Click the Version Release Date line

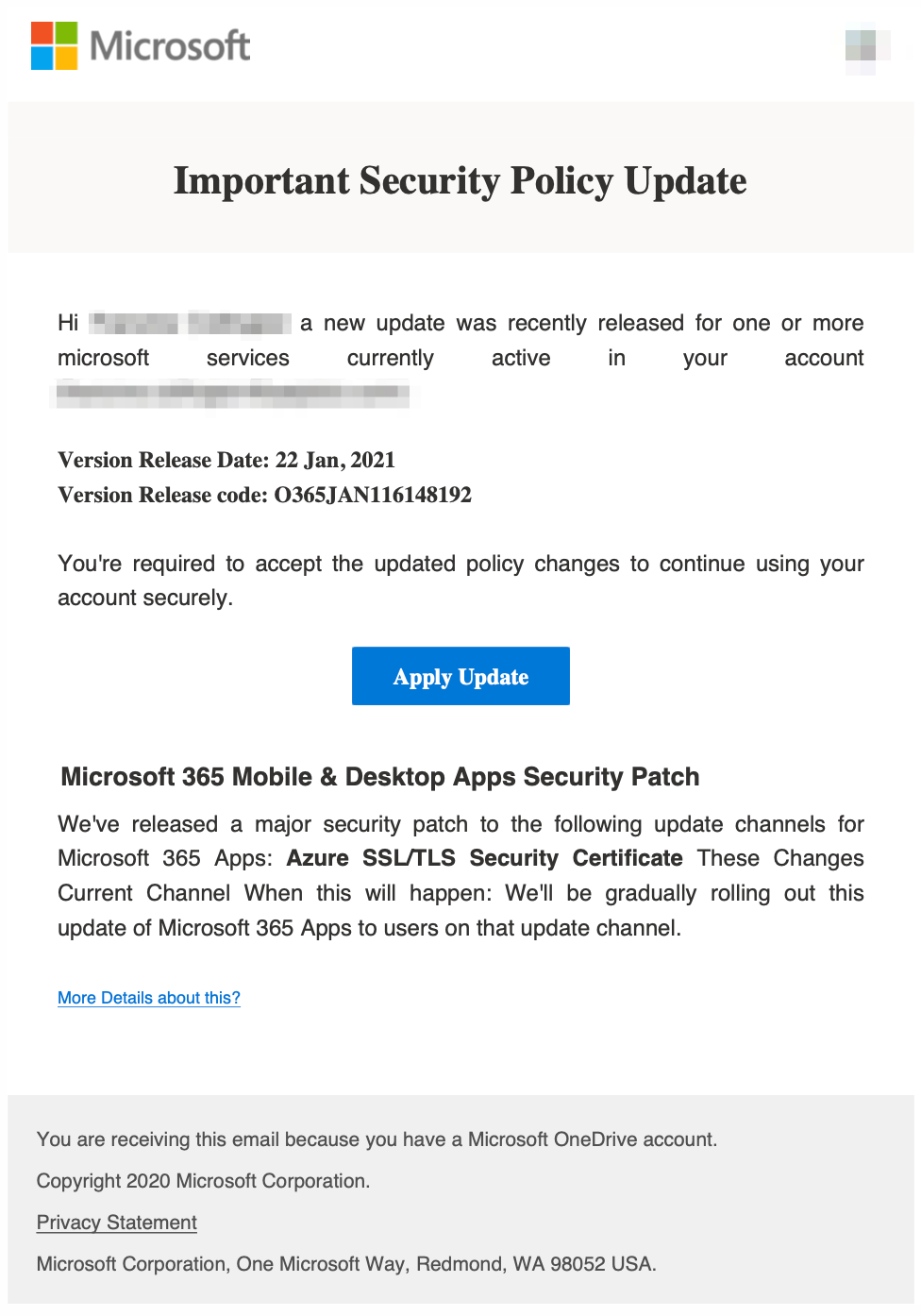pos(226,460)
